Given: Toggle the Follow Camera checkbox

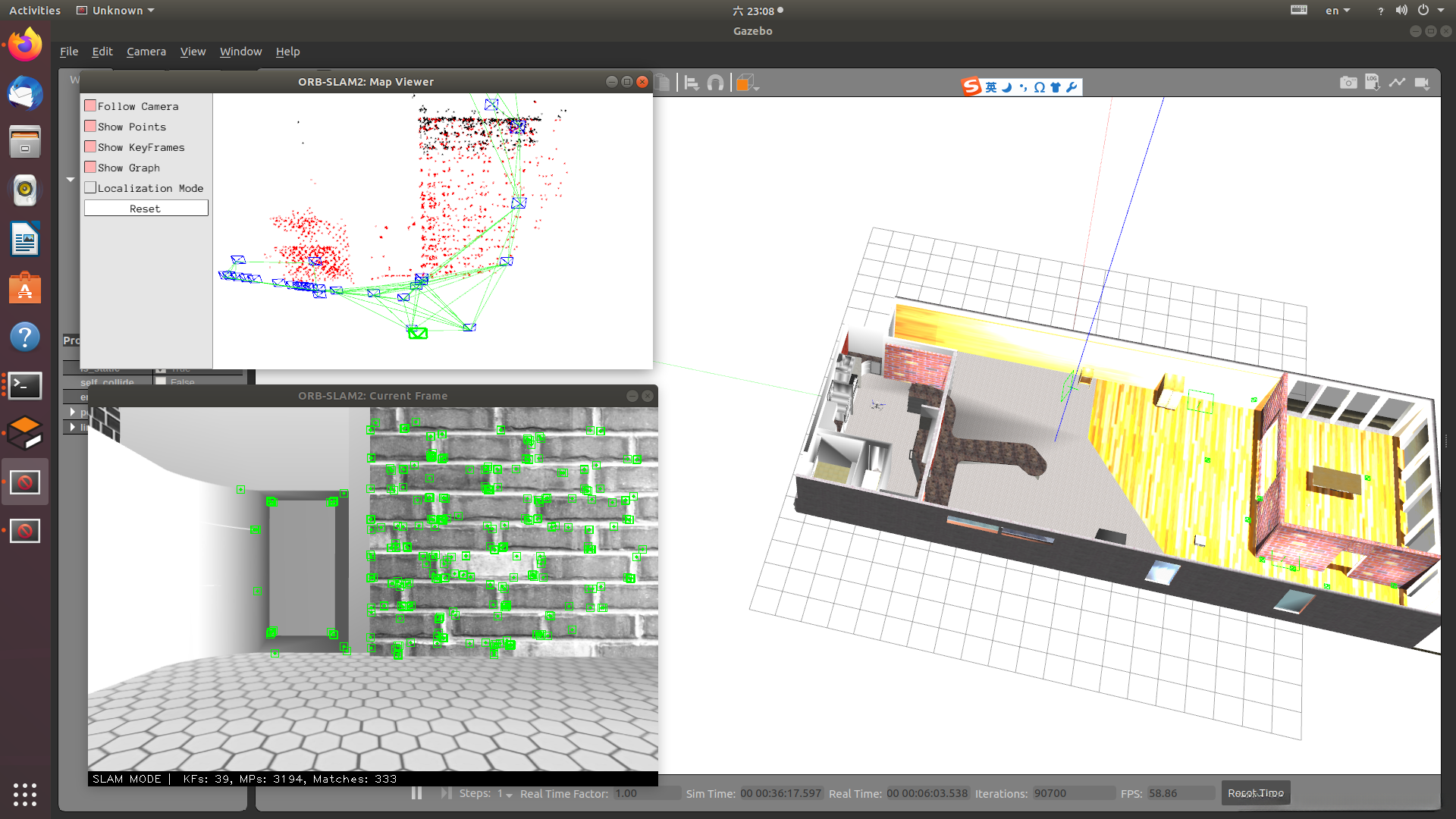Looking at the screenshot, I should tap(90, 106).
